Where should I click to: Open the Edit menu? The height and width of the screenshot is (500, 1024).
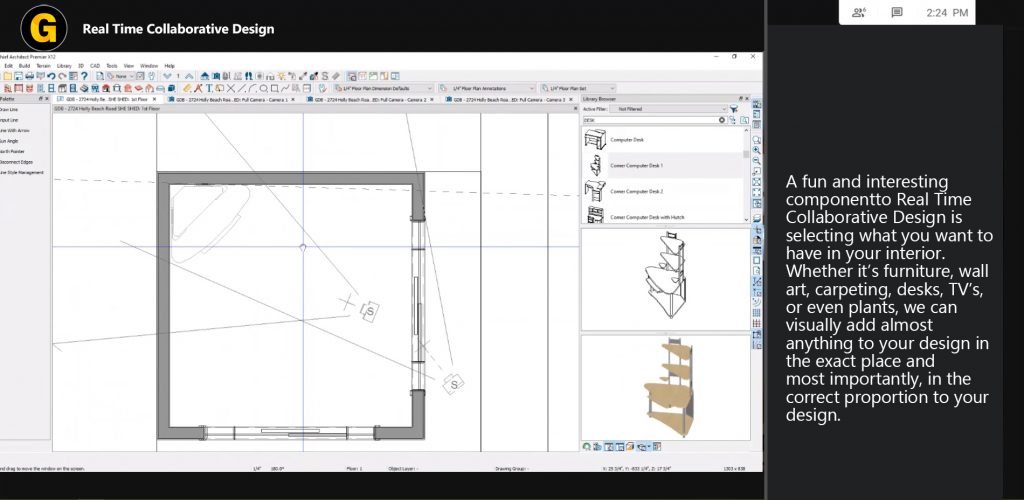coord(8,66)
